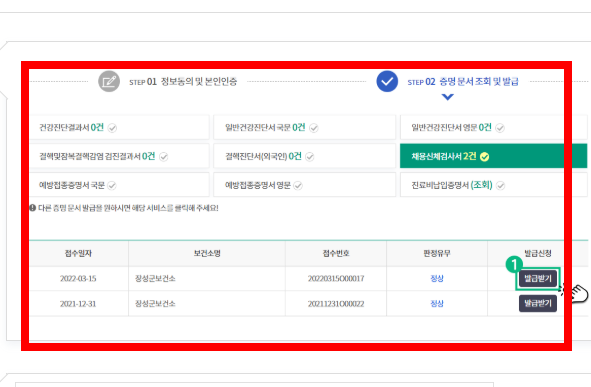Click check icon beside 건강진단결과서 0건
This screenshot has width=591, height=387.
tap(112, 128)
